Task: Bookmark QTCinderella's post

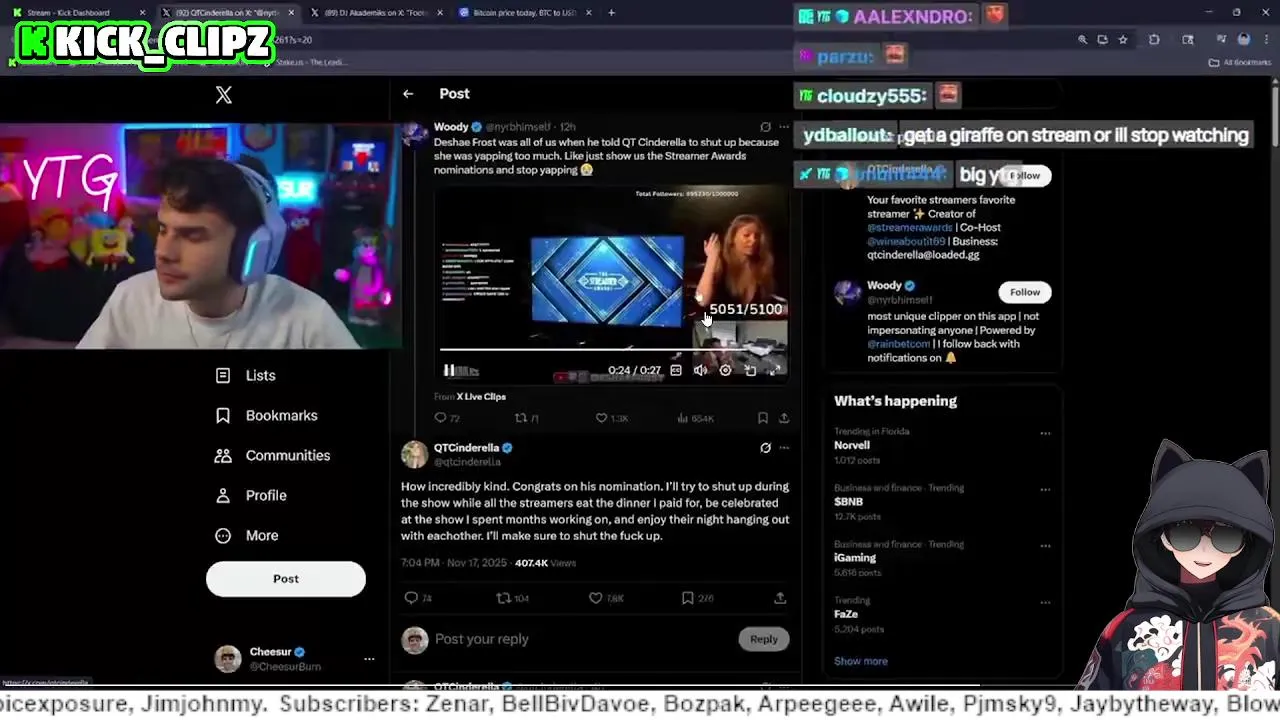Action: pyautogui.click(x=697, y=598)
